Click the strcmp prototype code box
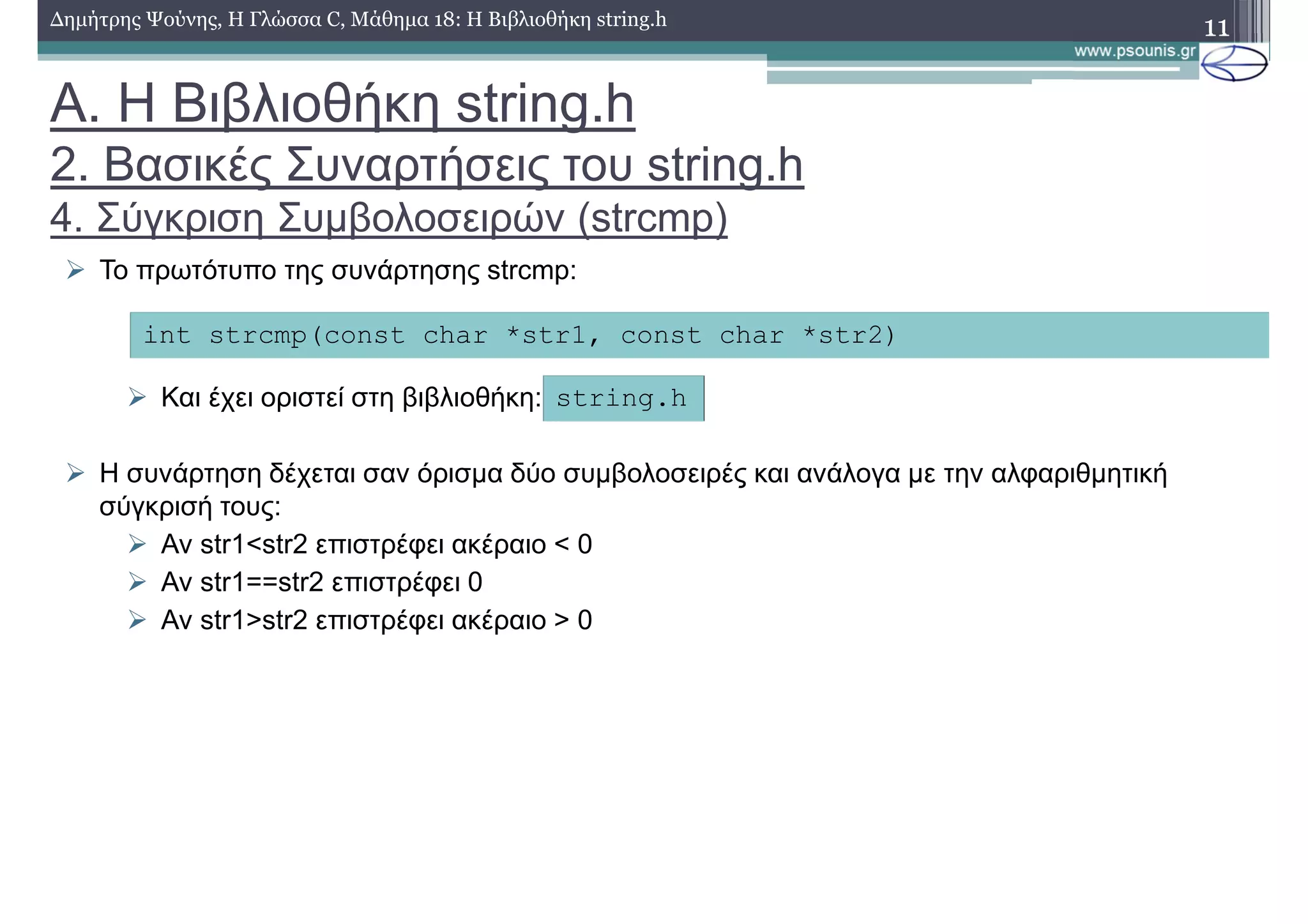 pos(699,335)
